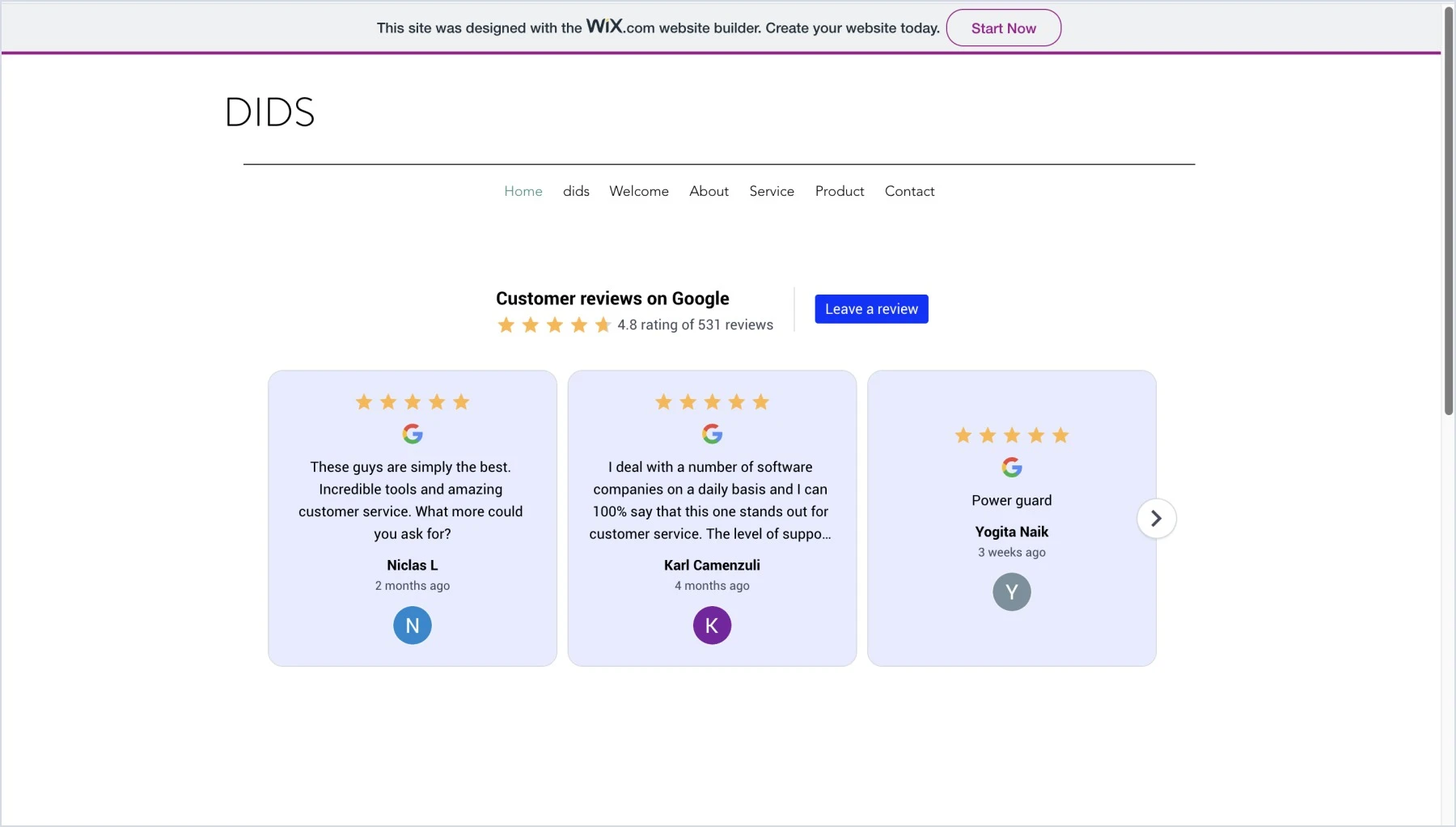
Task: Click the overall 4.8 rating stars
Action: click(554, 325)
